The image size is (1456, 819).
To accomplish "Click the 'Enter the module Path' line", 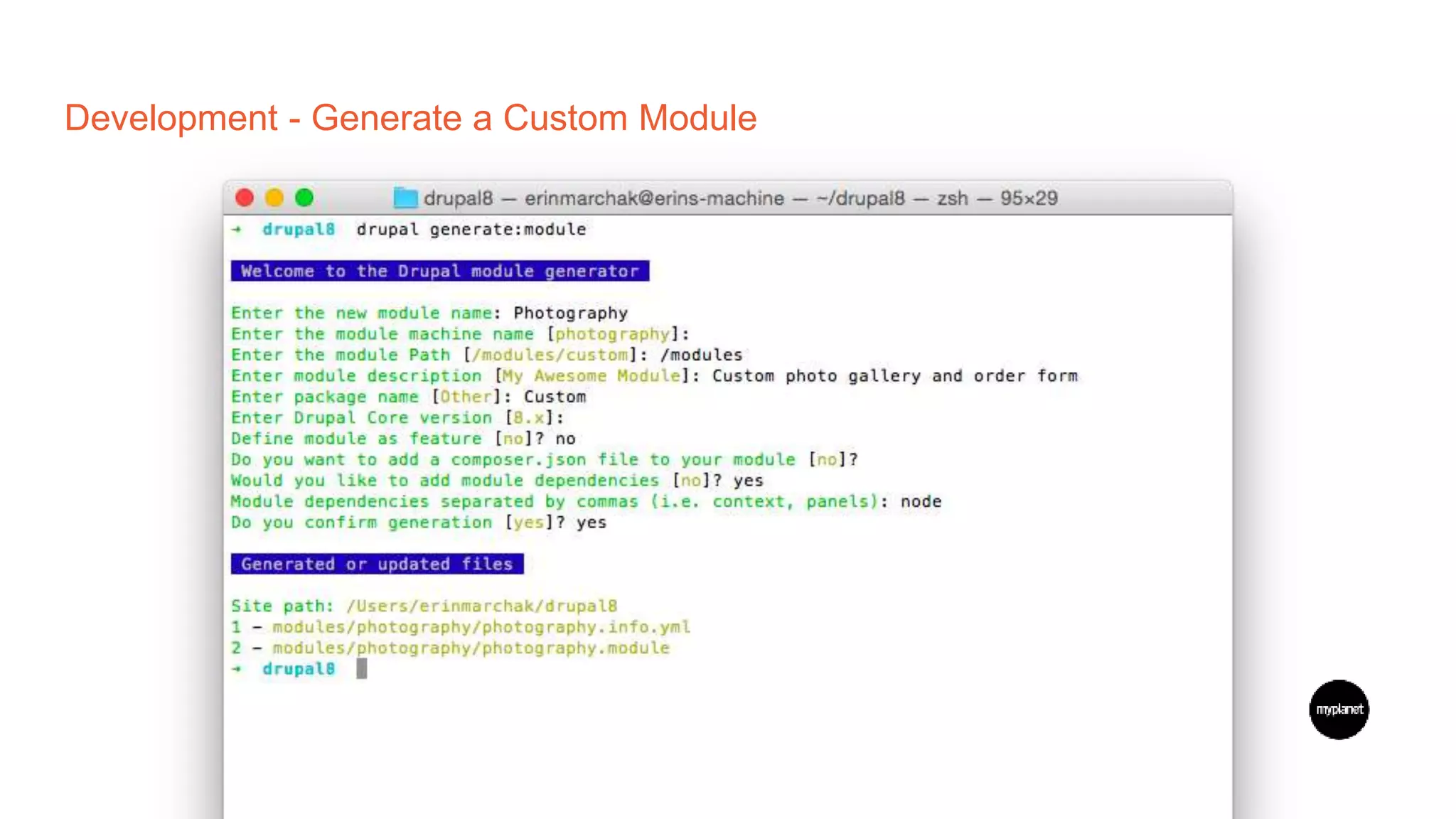I will point(486,355).
